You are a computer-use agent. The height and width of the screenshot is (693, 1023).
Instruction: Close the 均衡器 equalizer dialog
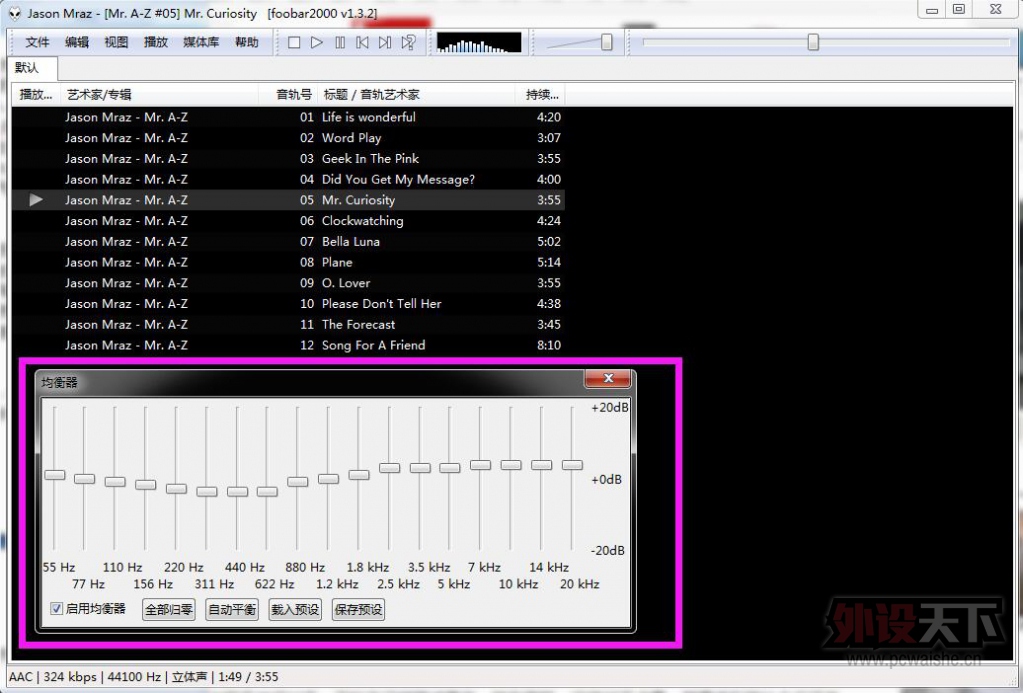[607, 378]
